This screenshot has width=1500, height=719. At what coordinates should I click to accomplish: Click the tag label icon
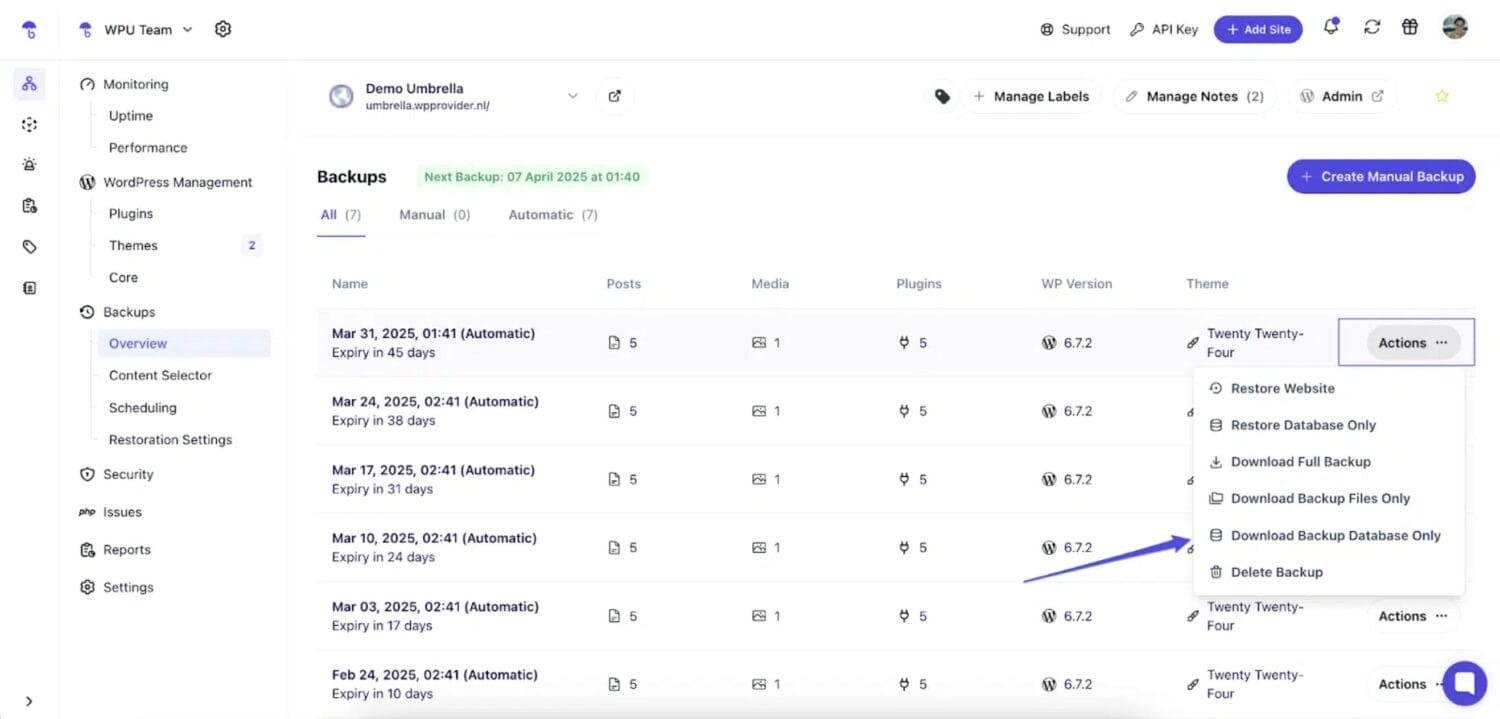pos(942,96)
